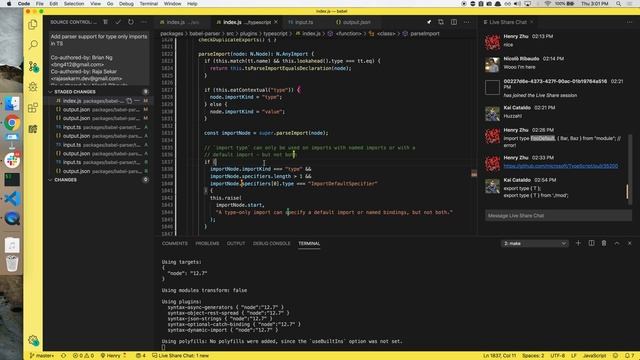Split the editor to the right
This screenshot has height=360, width=640.
pos(454,22)
